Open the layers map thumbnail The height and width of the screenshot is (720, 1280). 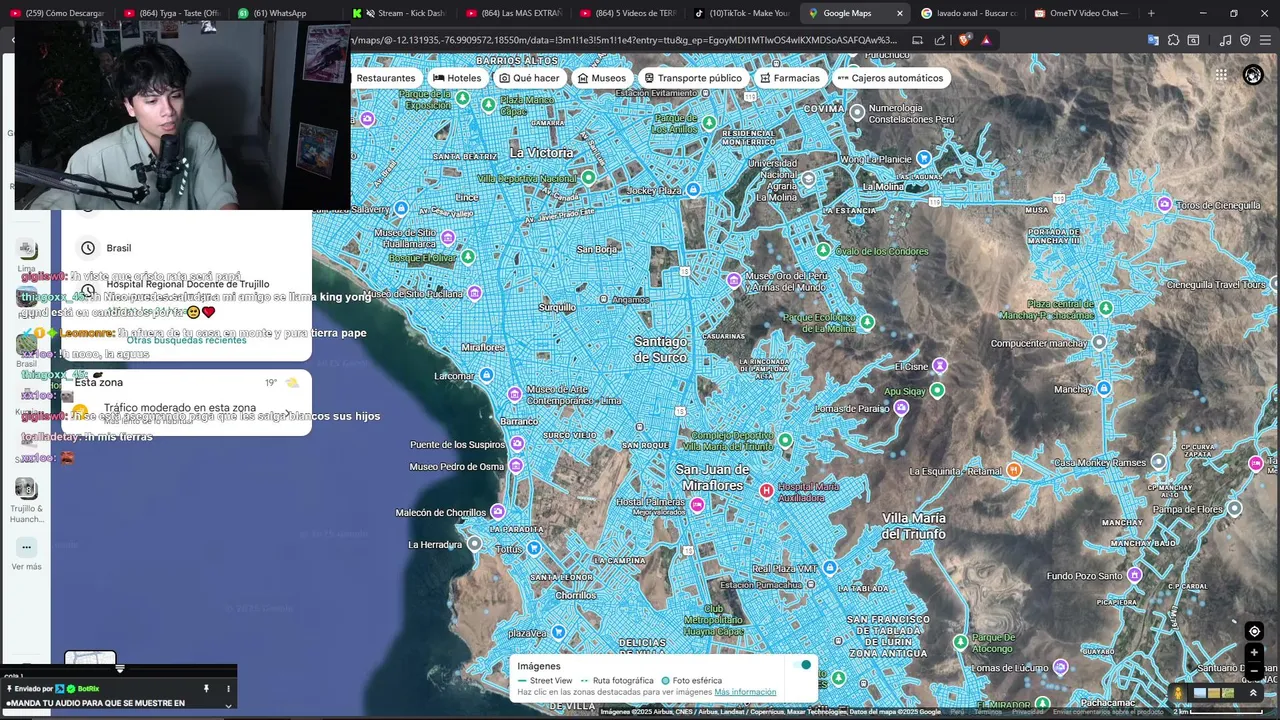point(90,660)
